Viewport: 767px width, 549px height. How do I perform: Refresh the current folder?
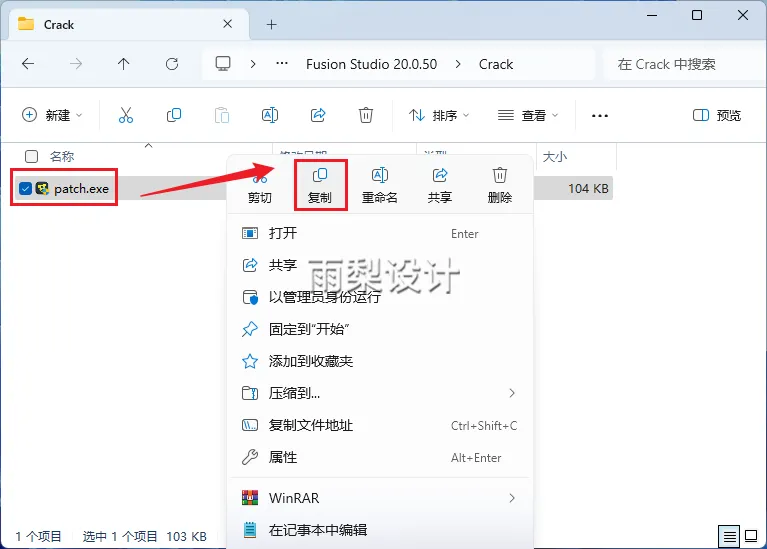[172, 64]
